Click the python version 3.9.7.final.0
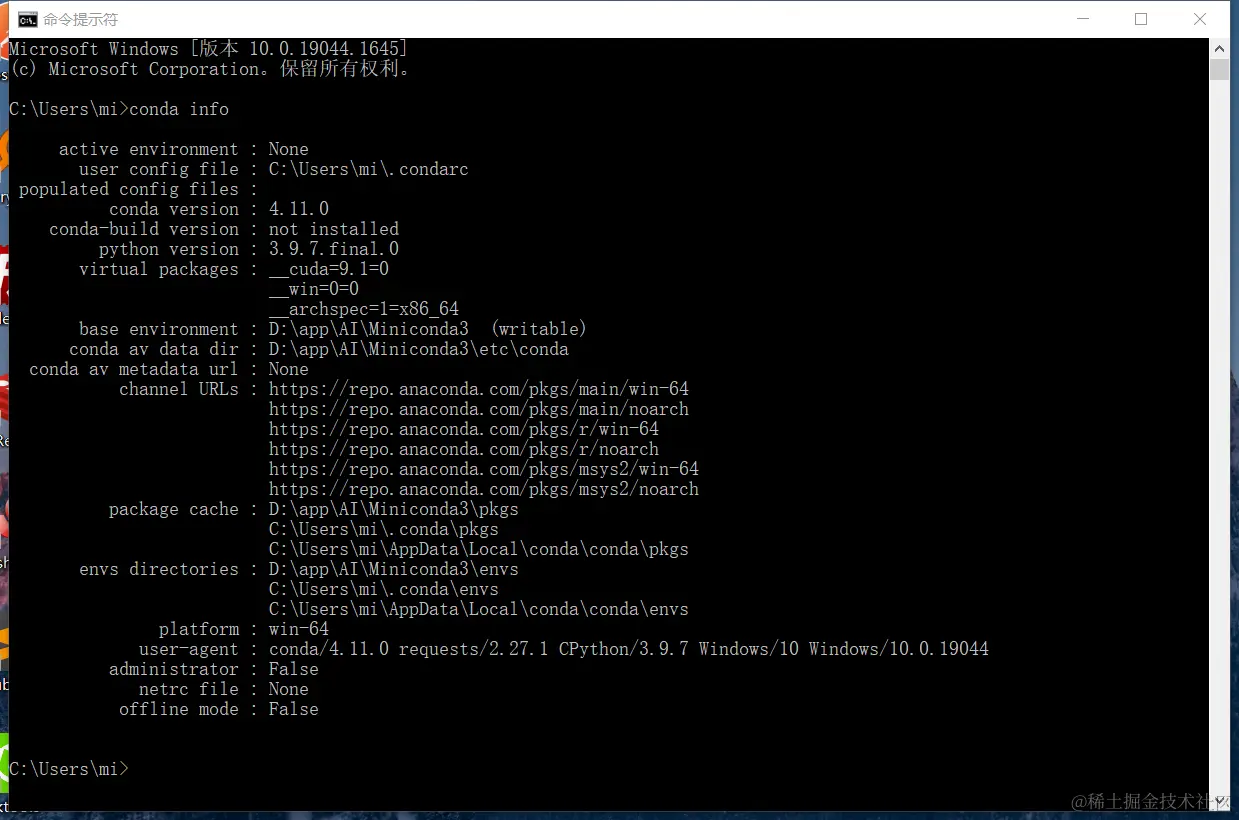This screenshot has height=820, width=1239. 334,249
